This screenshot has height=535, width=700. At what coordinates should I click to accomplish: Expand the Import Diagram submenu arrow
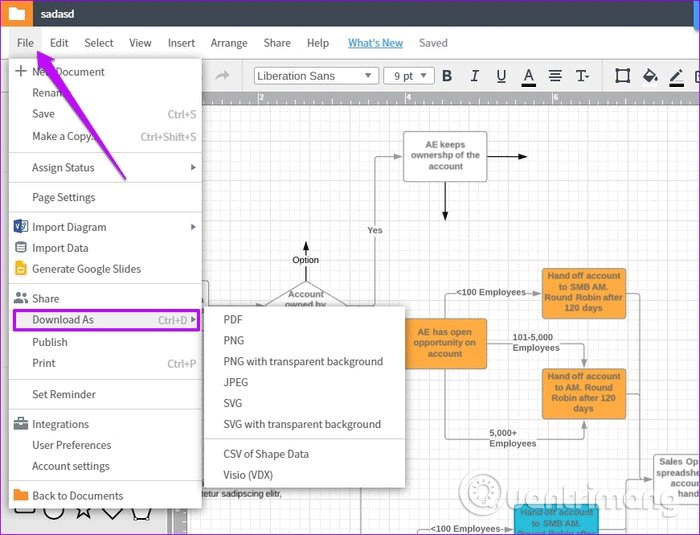point(193,227)
